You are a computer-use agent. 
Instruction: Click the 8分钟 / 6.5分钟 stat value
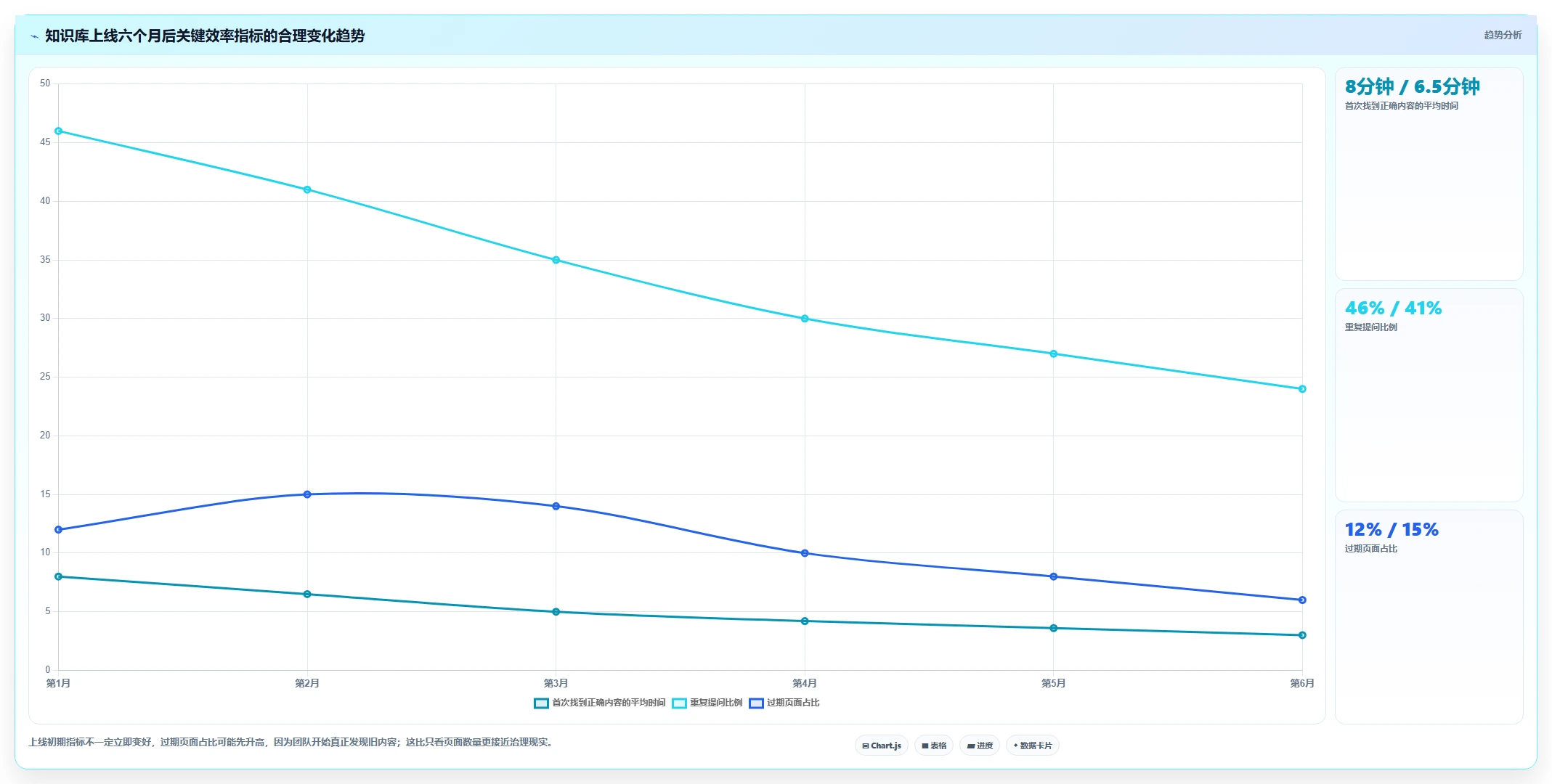click(x=1412, y=87)
